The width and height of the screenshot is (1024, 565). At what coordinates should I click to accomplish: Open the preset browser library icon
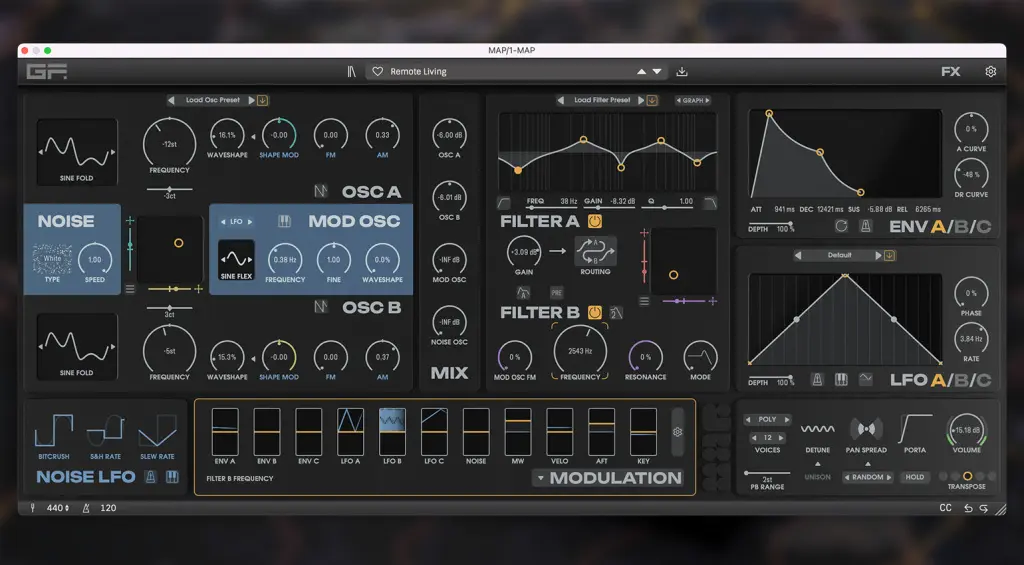tap(351, 72)
